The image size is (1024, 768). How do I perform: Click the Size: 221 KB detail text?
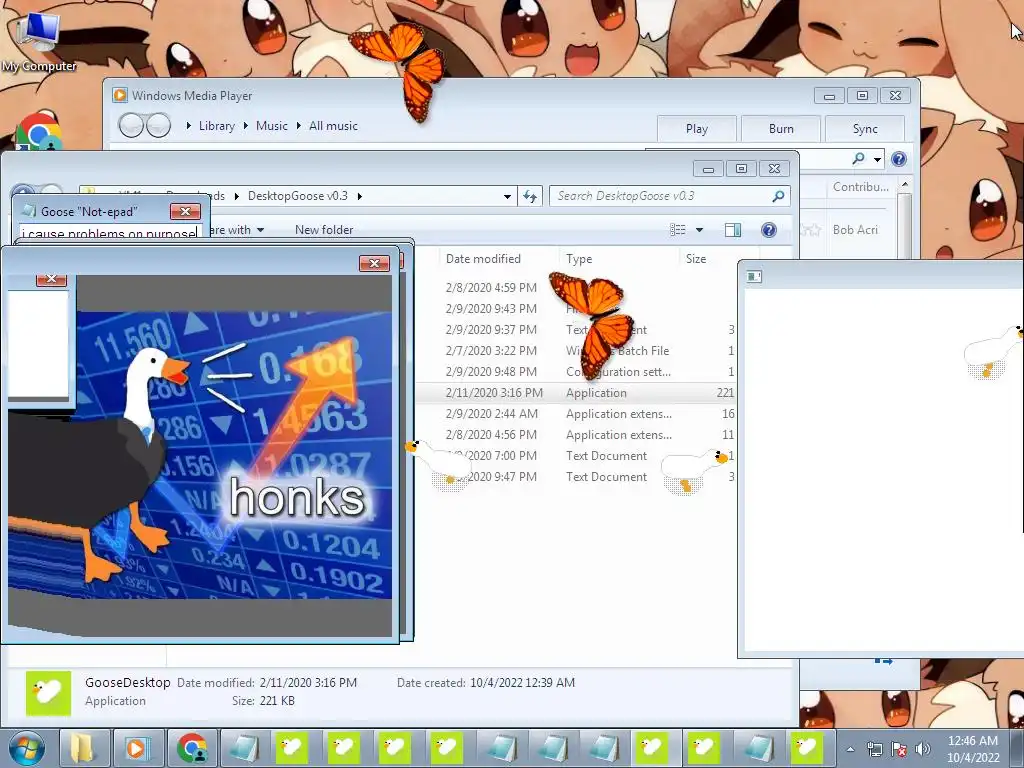(263, 701)
